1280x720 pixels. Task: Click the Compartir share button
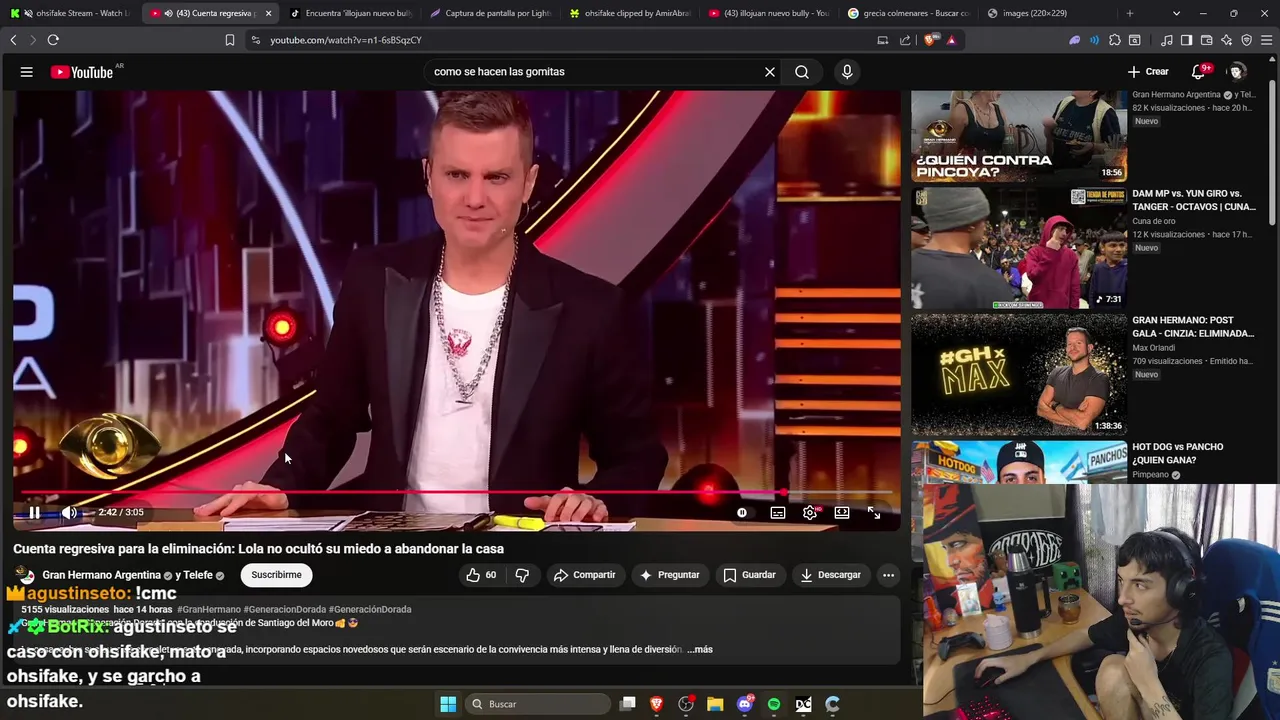(x=585, y=575)
